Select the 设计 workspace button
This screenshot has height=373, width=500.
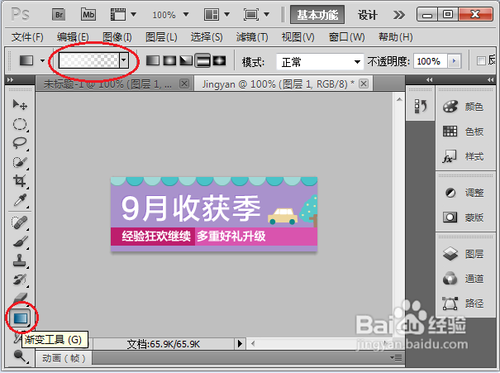(367, 15)
